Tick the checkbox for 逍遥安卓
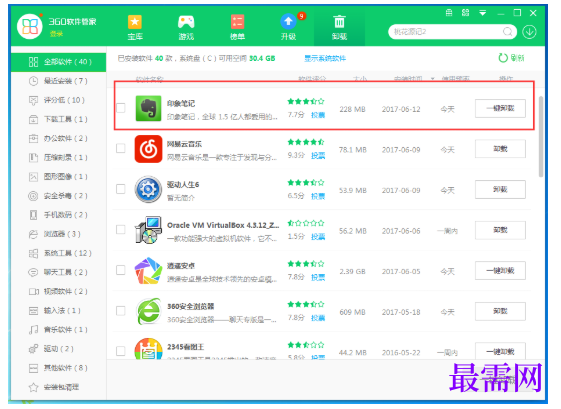Image resolution: width=561 pixels, height=409 pixels. coord(121,270)
